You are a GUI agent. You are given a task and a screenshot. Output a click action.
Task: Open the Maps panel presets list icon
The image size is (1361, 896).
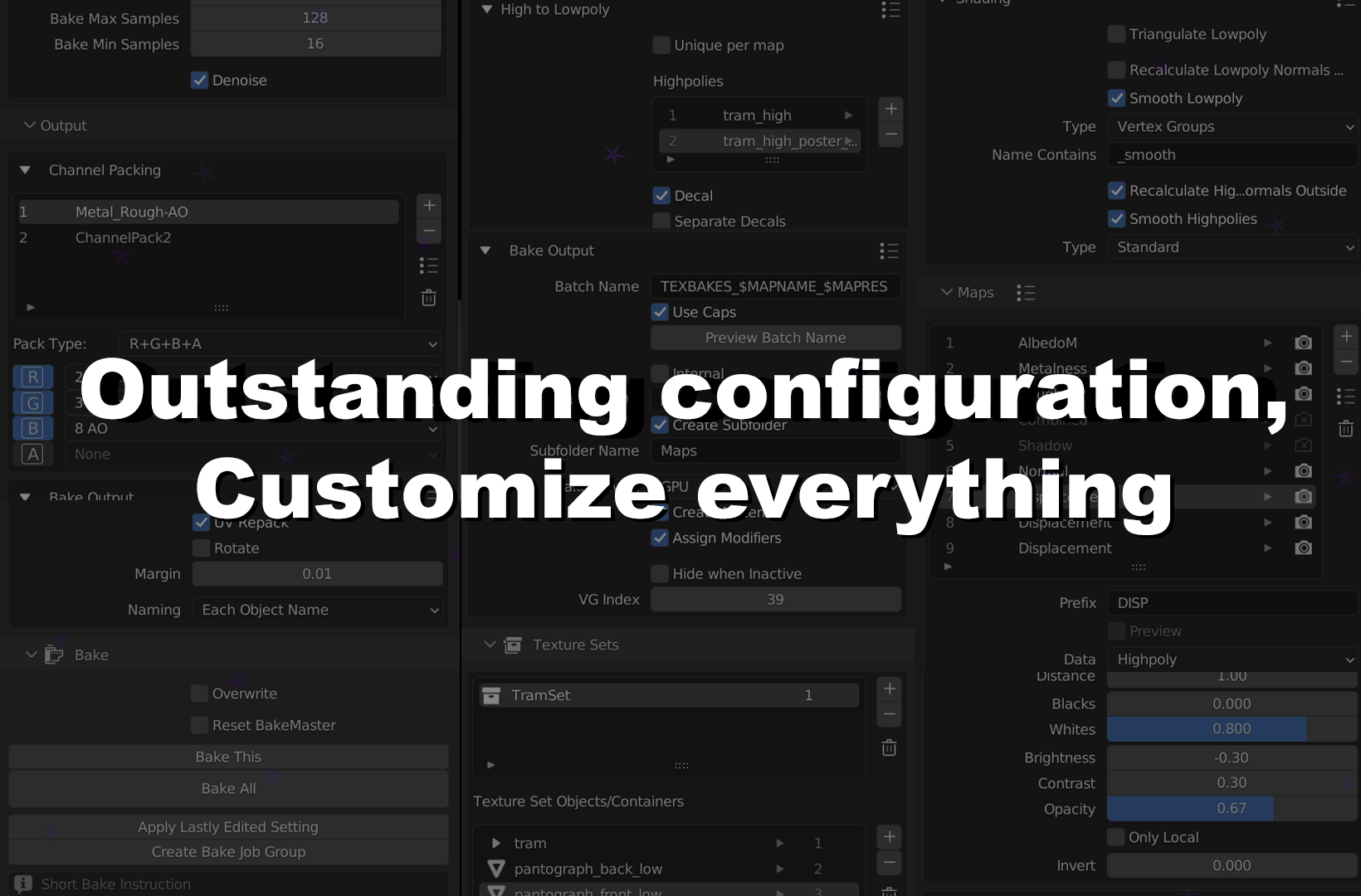(x=1026, y=293)
